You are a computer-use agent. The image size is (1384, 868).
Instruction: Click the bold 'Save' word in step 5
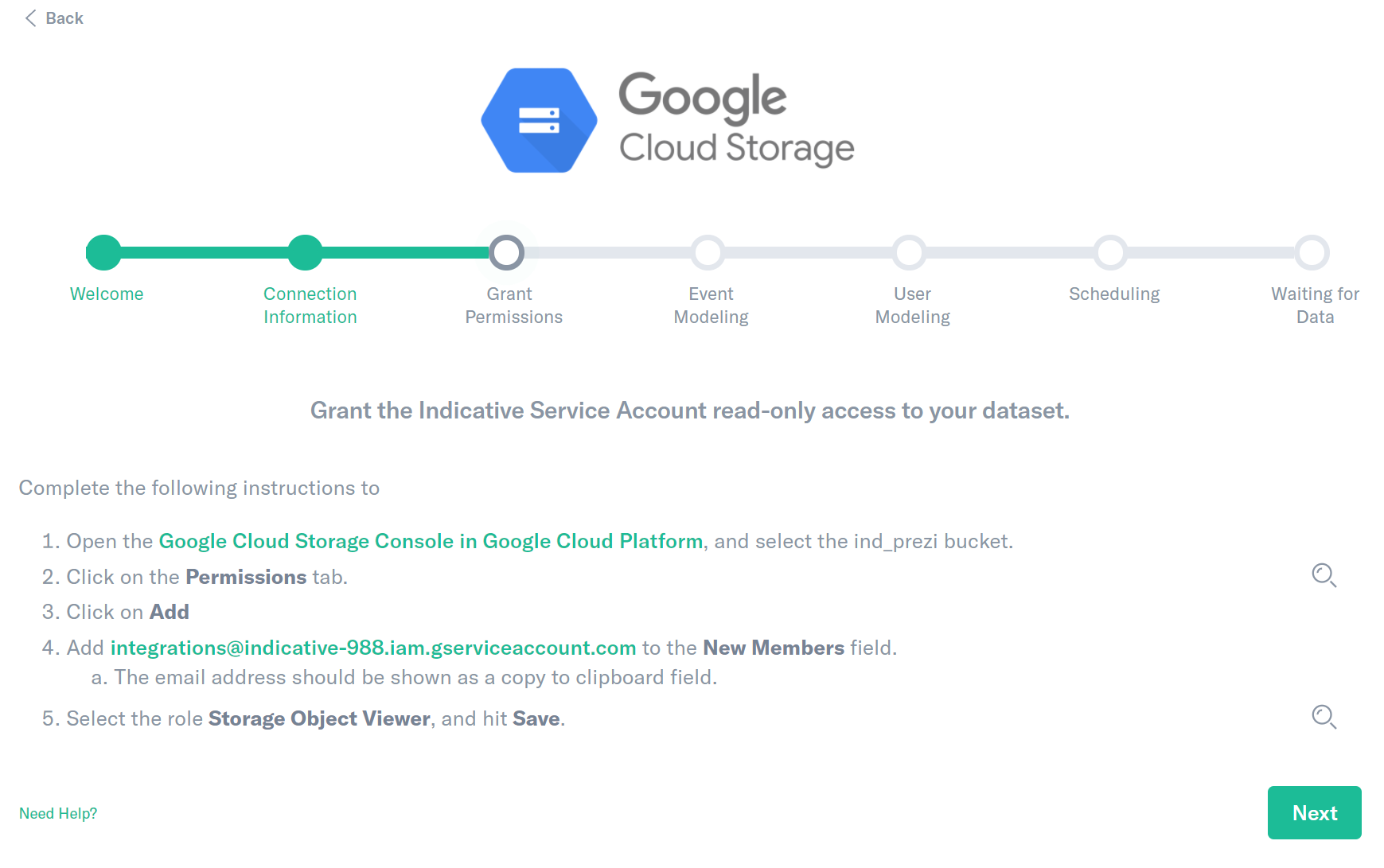pos(536,718)
